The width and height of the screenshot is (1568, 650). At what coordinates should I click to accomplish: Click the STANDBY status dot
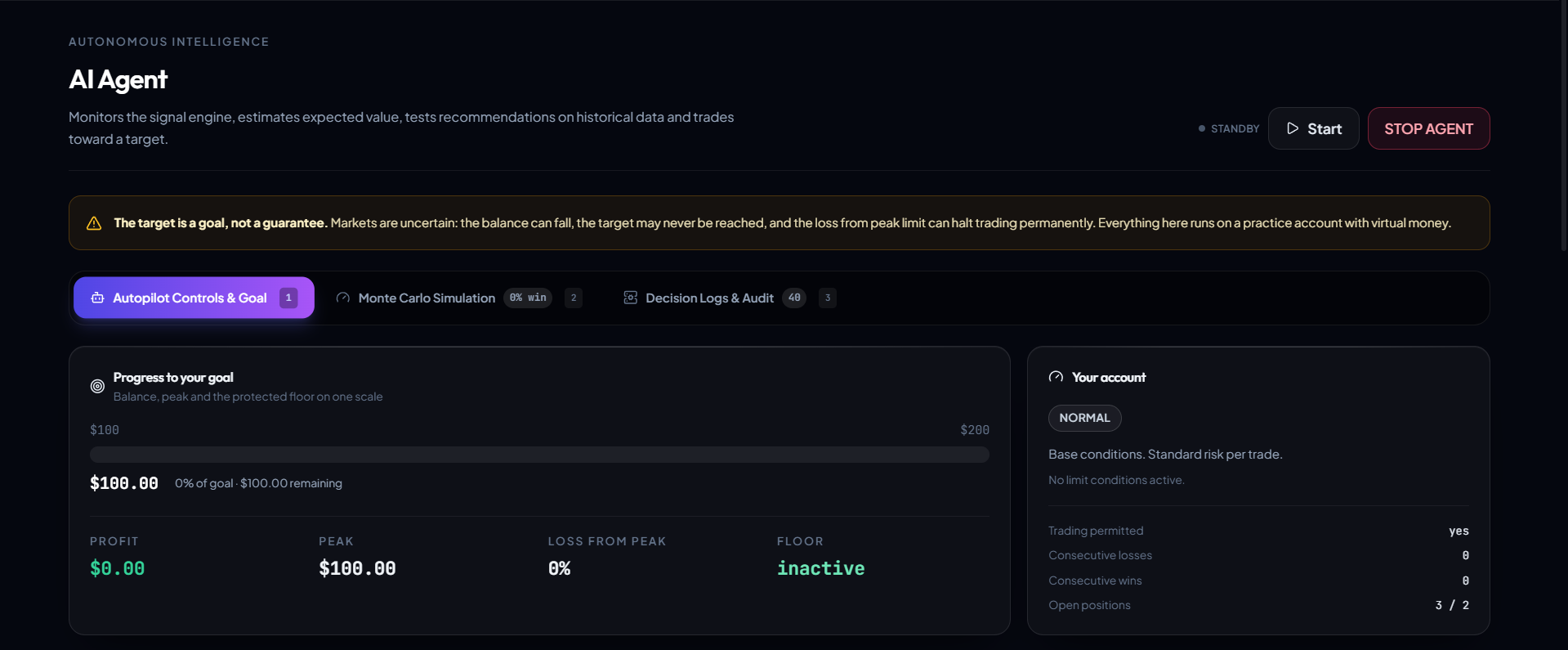click(x=1201, y=128)
